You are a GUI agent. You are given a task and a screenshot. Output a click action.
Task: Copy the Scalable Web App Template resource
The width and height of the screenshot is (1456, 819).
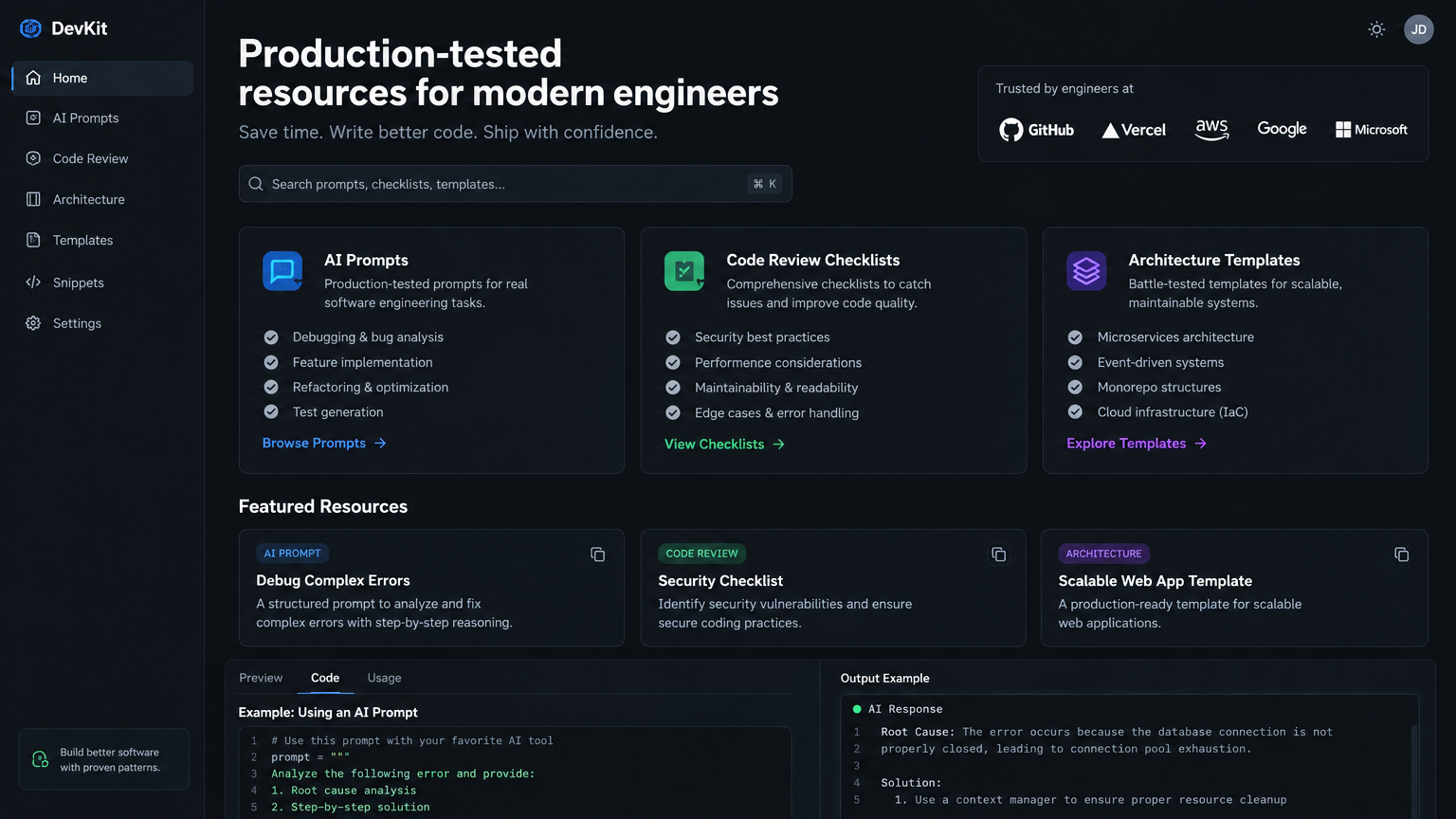pos(1401,555)
